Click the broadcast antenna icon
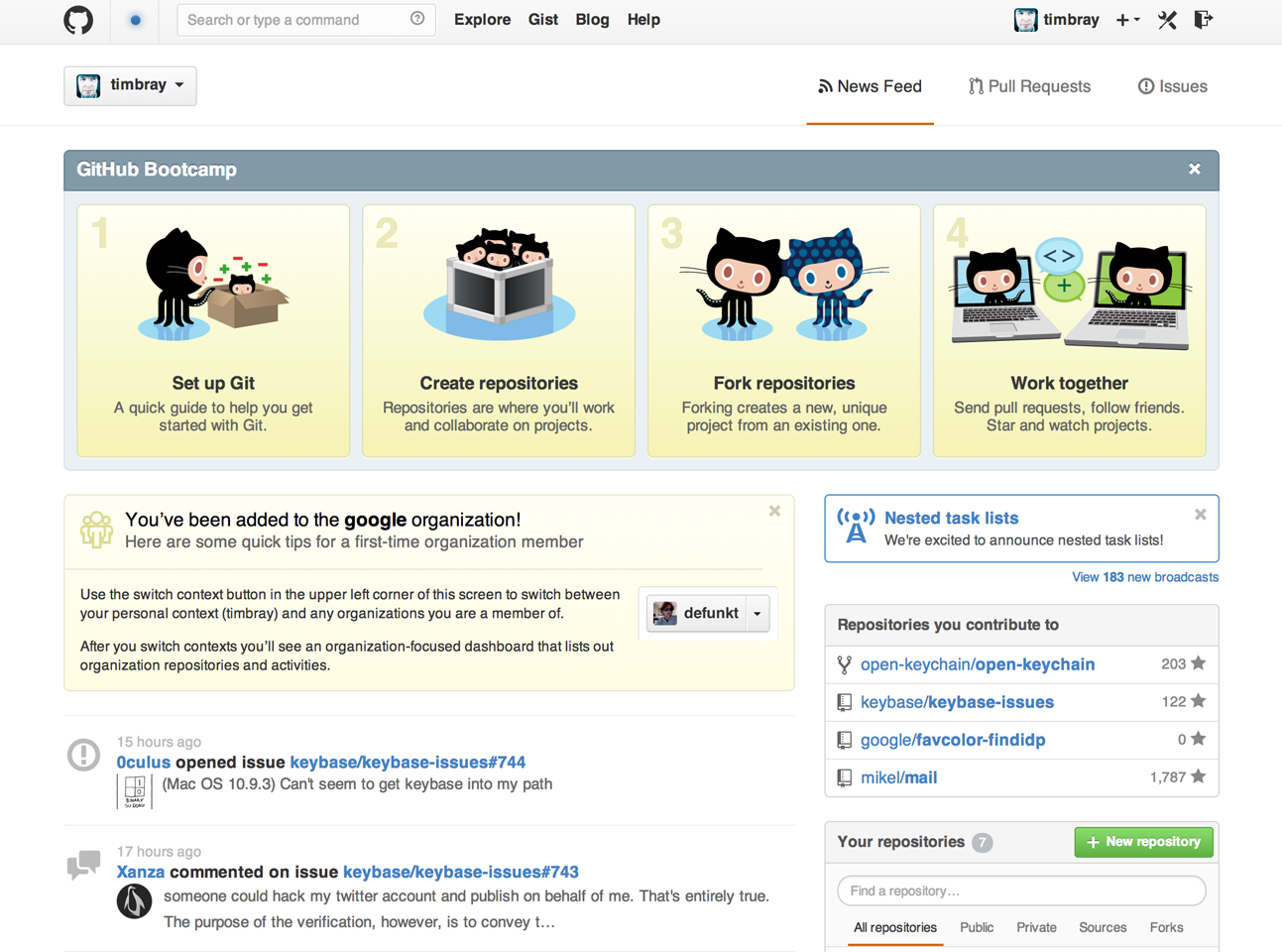The image size is (1282, 952). click(856, 526)
